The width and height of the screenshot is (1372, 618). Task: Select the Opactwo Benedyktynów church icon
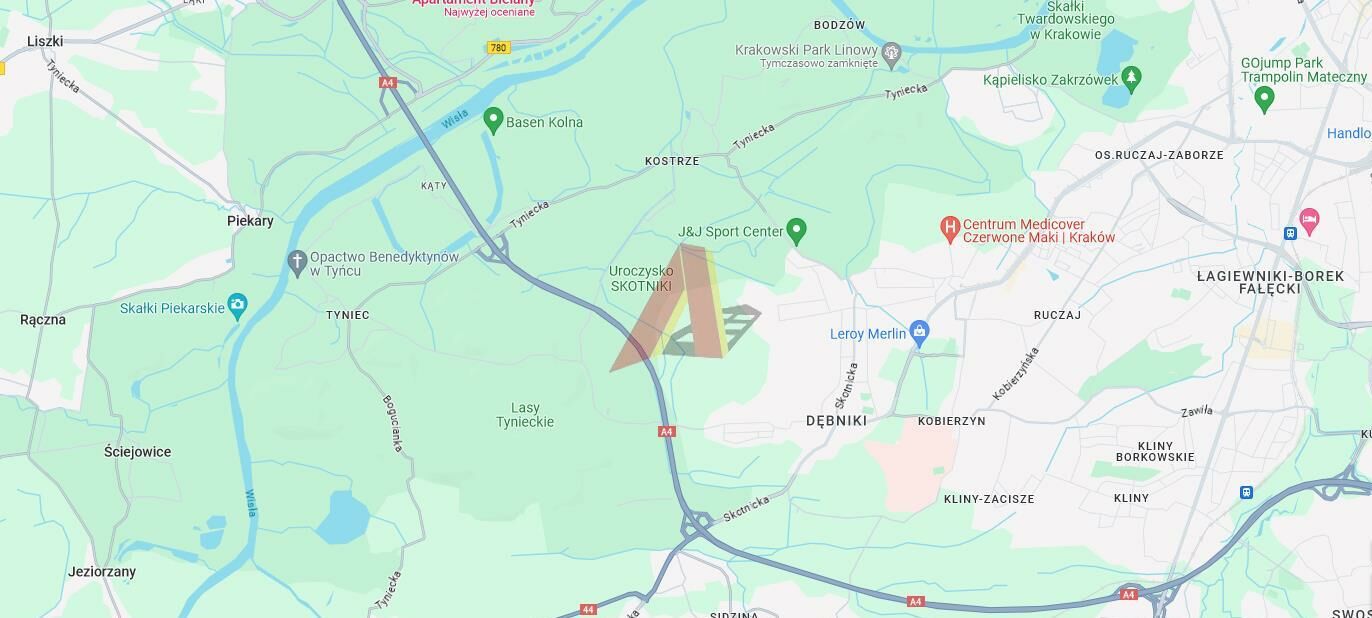coord(296,262)
